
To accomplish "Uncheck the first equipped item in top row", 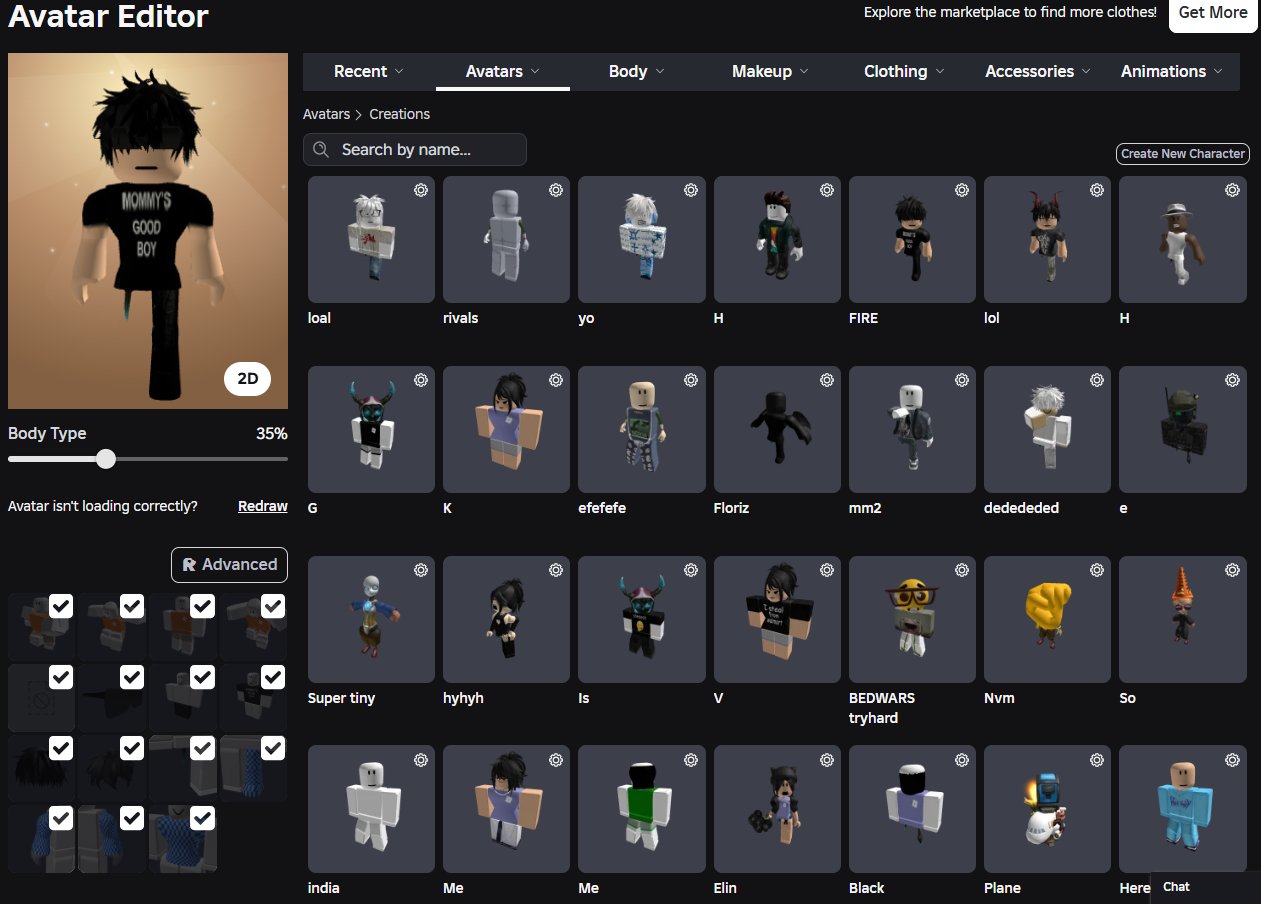I will (61, 606).
